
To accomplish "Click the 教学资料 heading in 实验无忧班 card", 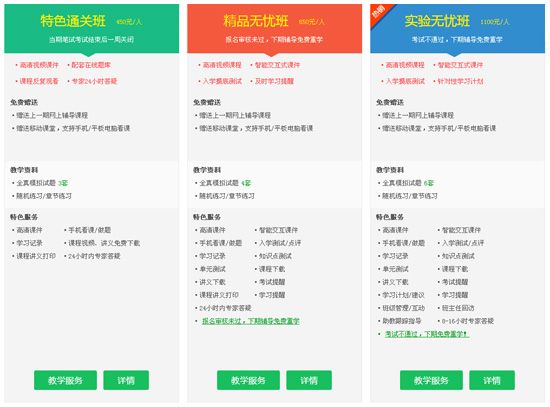I will coord(390,170).
